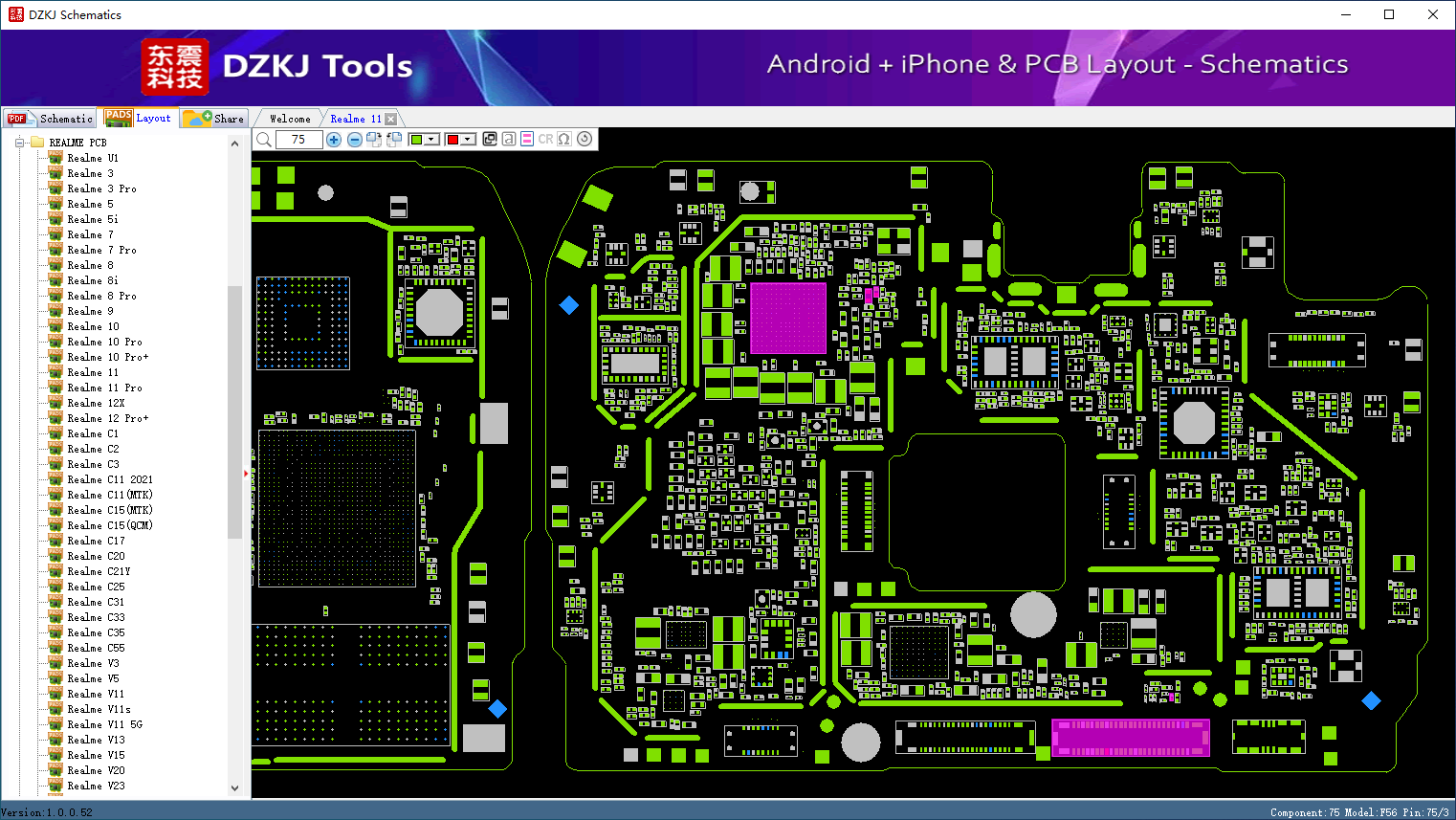Switch to the Schematic tab
Screen dimensions: 1456x820
50,119
